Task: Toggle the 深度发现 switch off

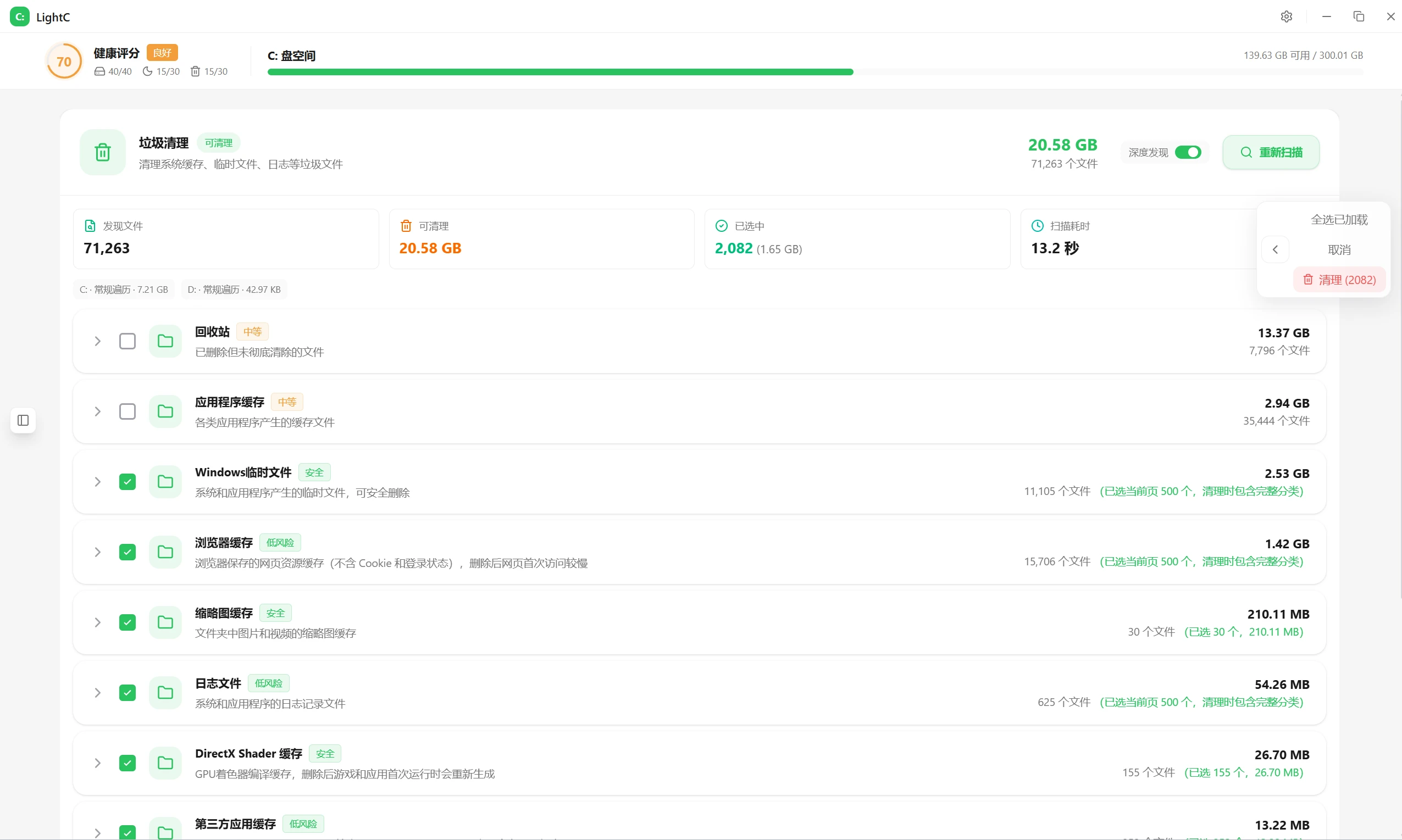Action: pos(1188,152)
